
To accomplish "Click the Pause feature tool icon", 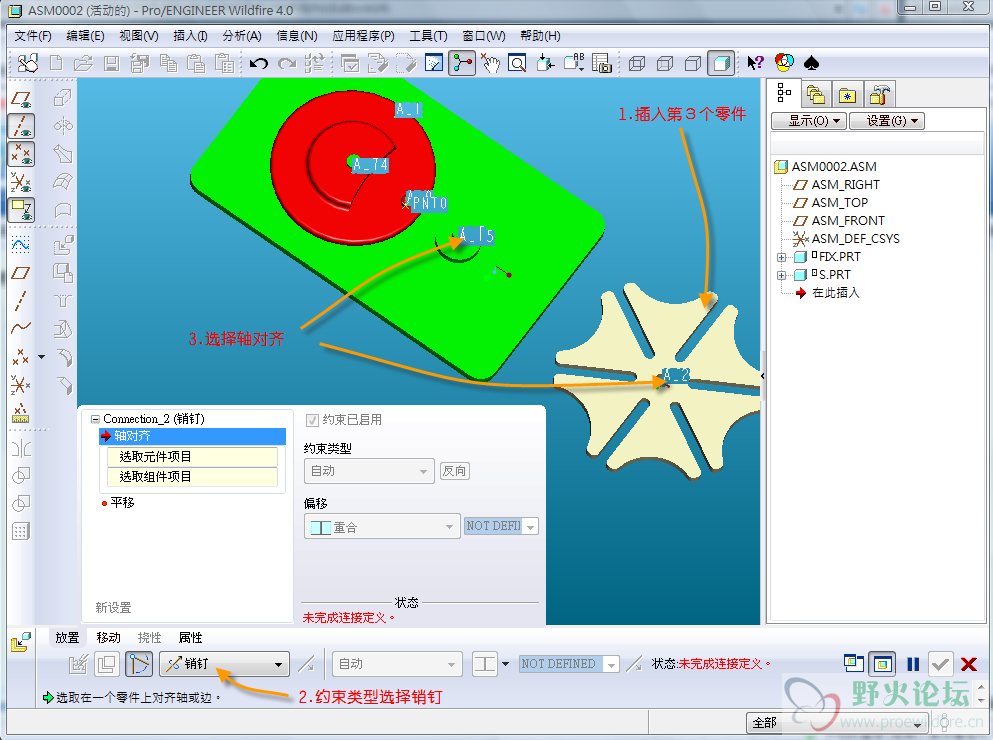I will [913, 664].
